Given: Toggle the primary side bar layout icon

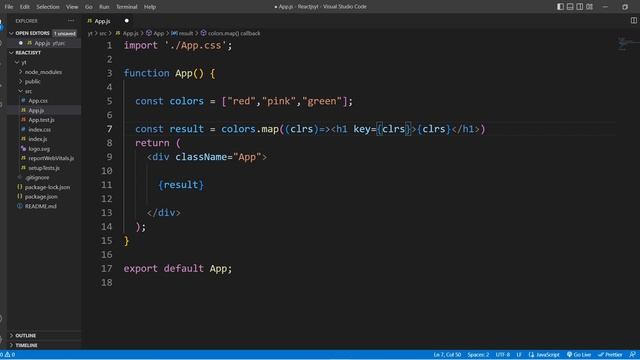Looking at the screenshot, I should [560, 7].
